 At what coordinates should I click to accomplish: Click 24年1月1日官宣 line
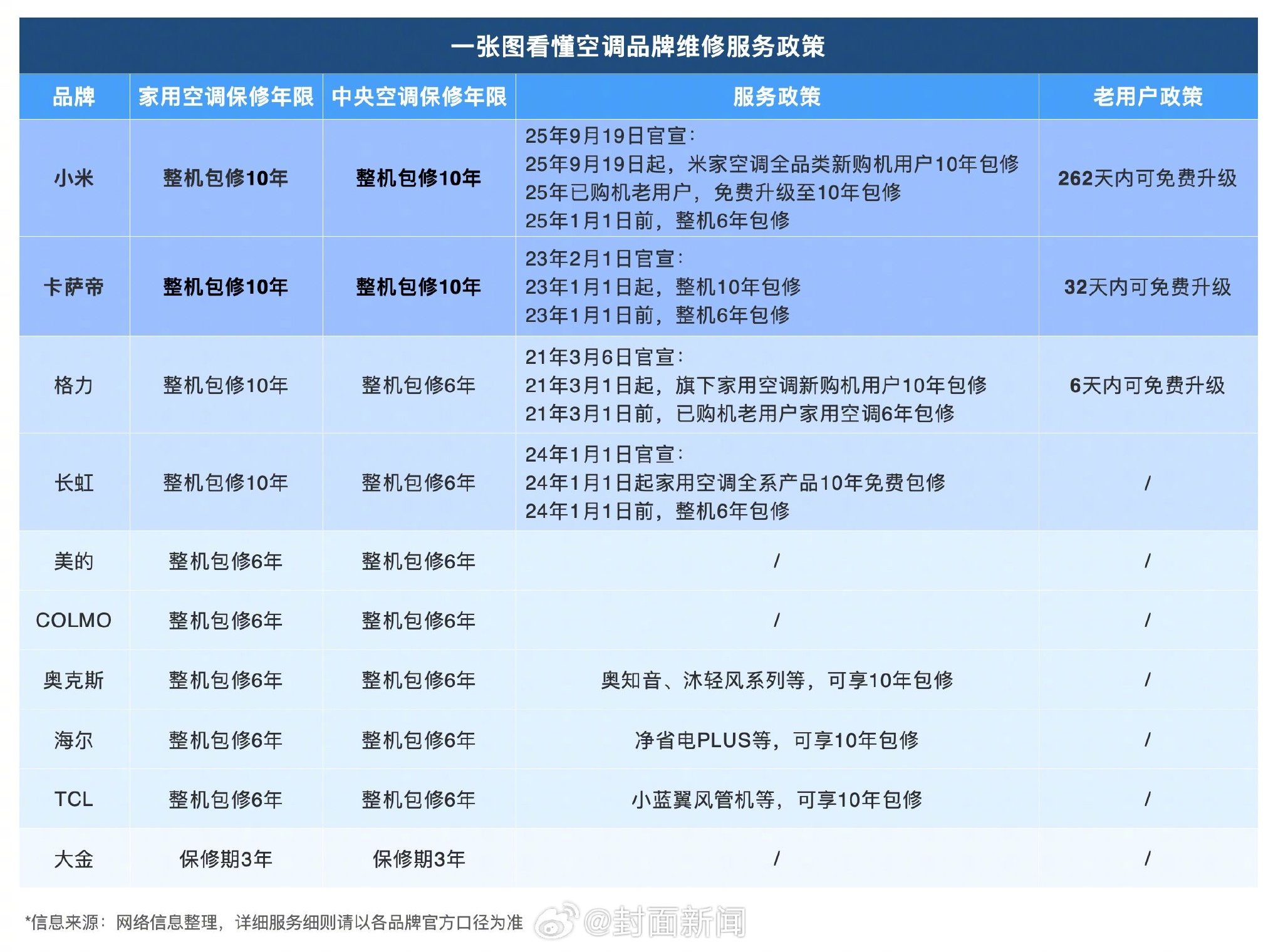pos(604,454)
